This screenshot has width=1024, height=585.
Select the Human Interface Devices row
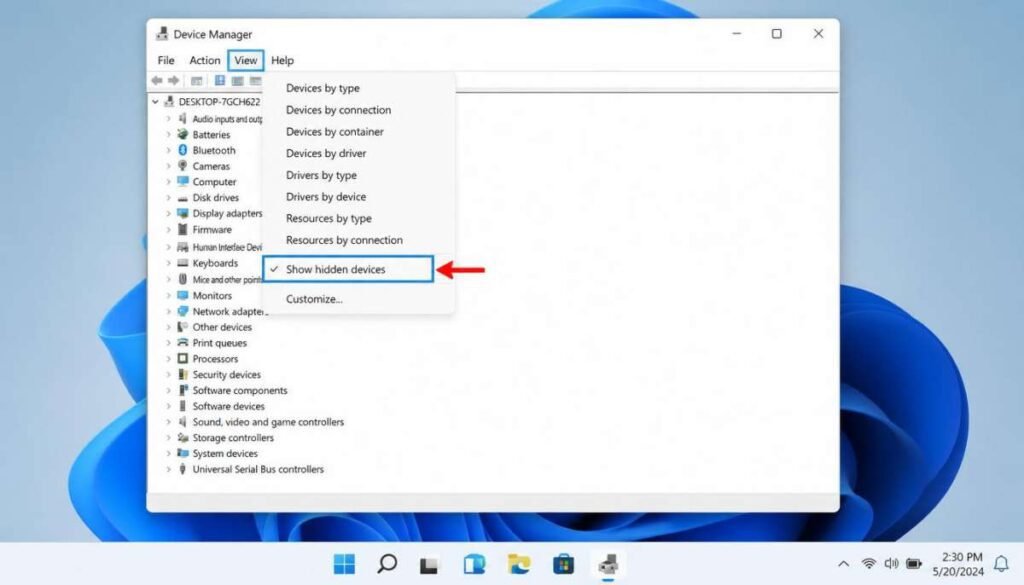[219, 247]
